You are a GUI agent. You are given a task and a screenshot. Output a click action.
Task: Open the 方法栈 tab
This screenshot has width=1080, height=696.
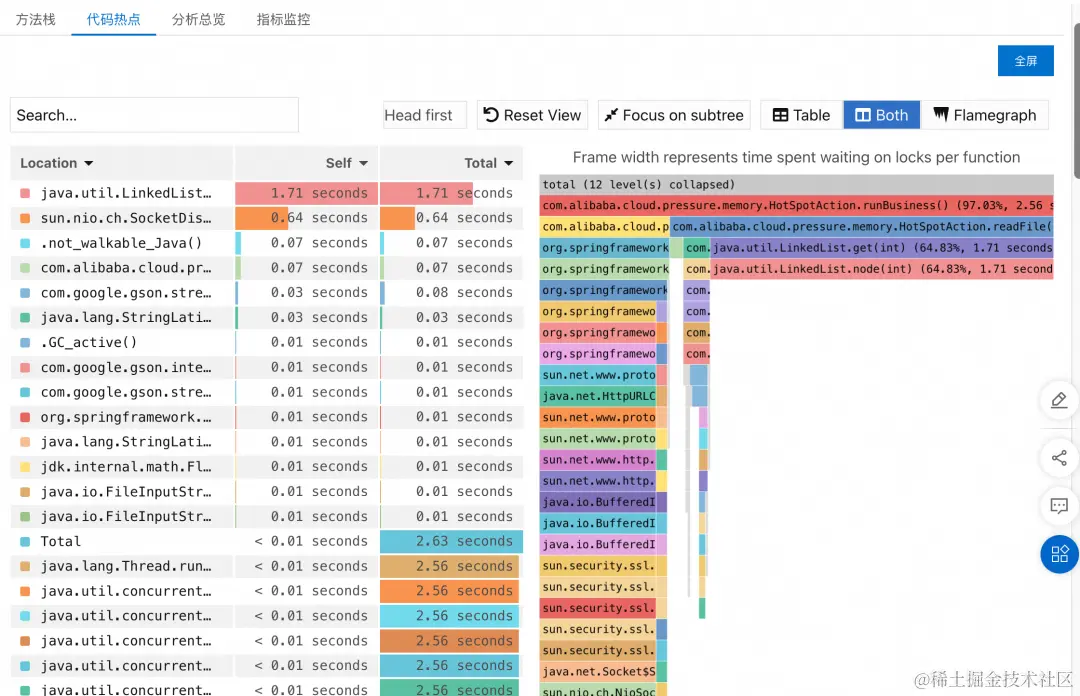(x=35, y=19)
